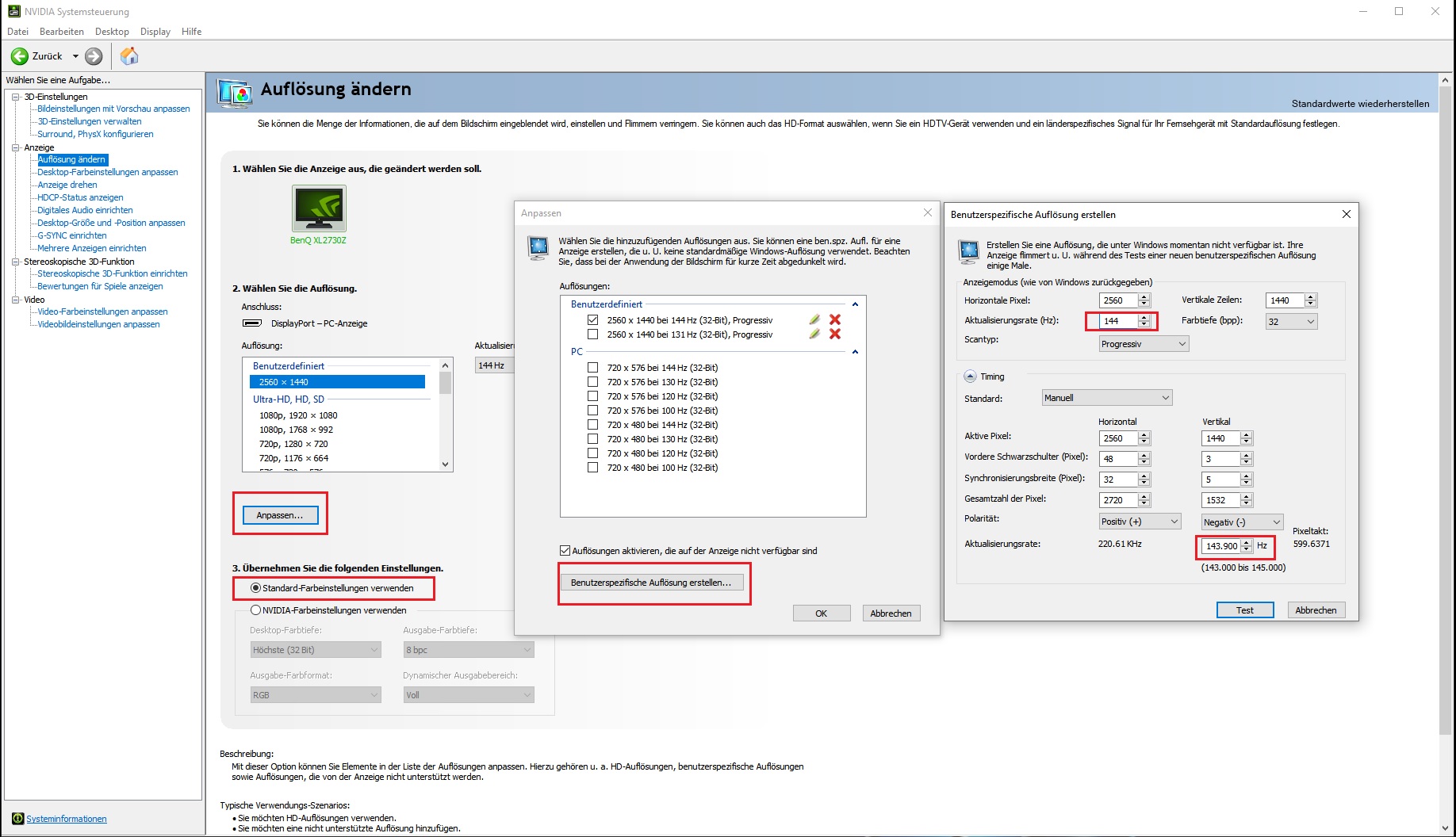Image resolution: width=1456 pixels, height=837 pixels.
Task: Select 1080p, 1920 × 1080 in resolution list
Action: pos(298,415)
